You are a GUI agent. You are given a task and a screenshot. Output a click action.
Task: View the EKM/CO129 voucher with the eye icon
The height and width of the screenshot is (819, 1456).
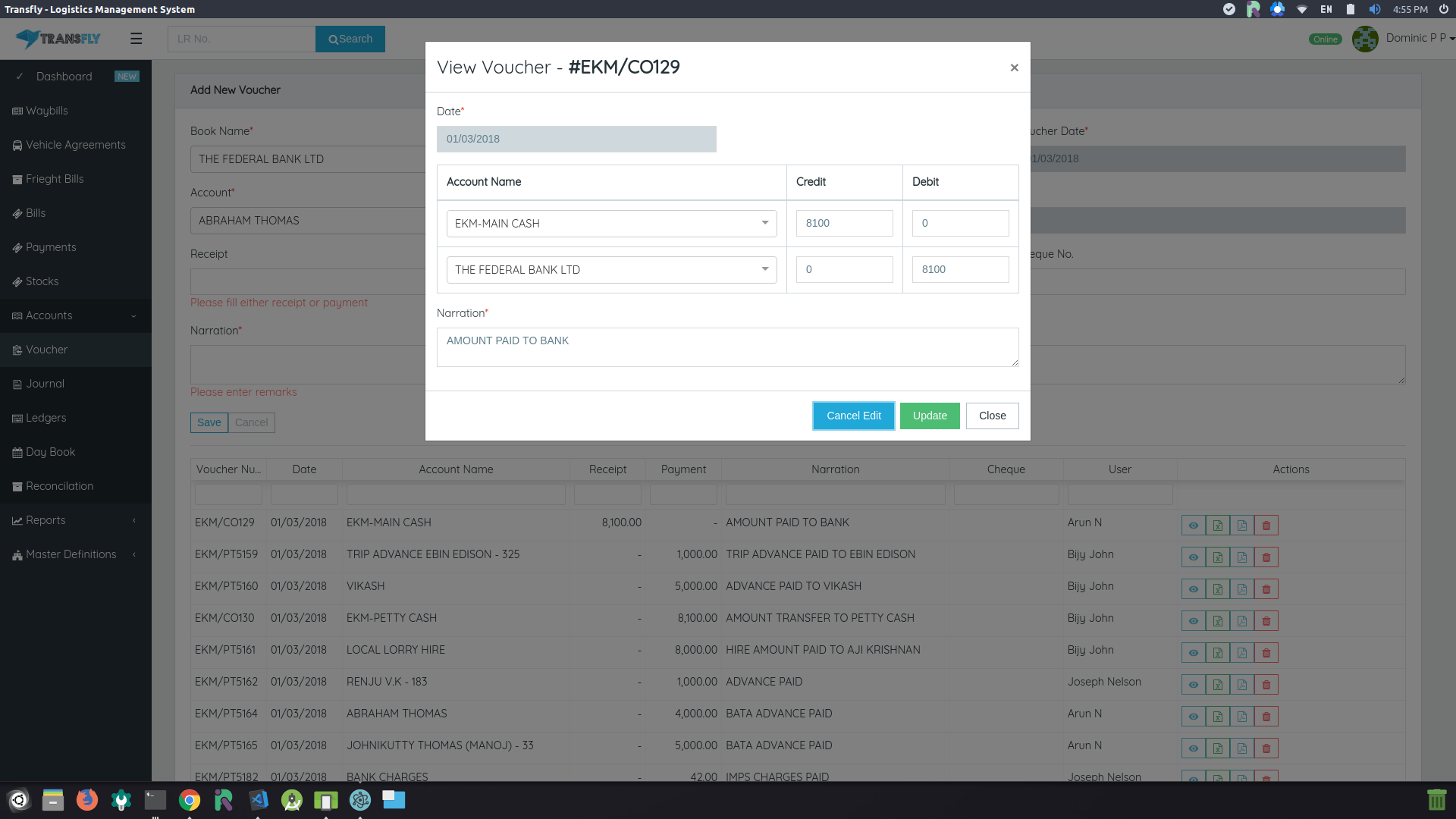[1194, 525]
